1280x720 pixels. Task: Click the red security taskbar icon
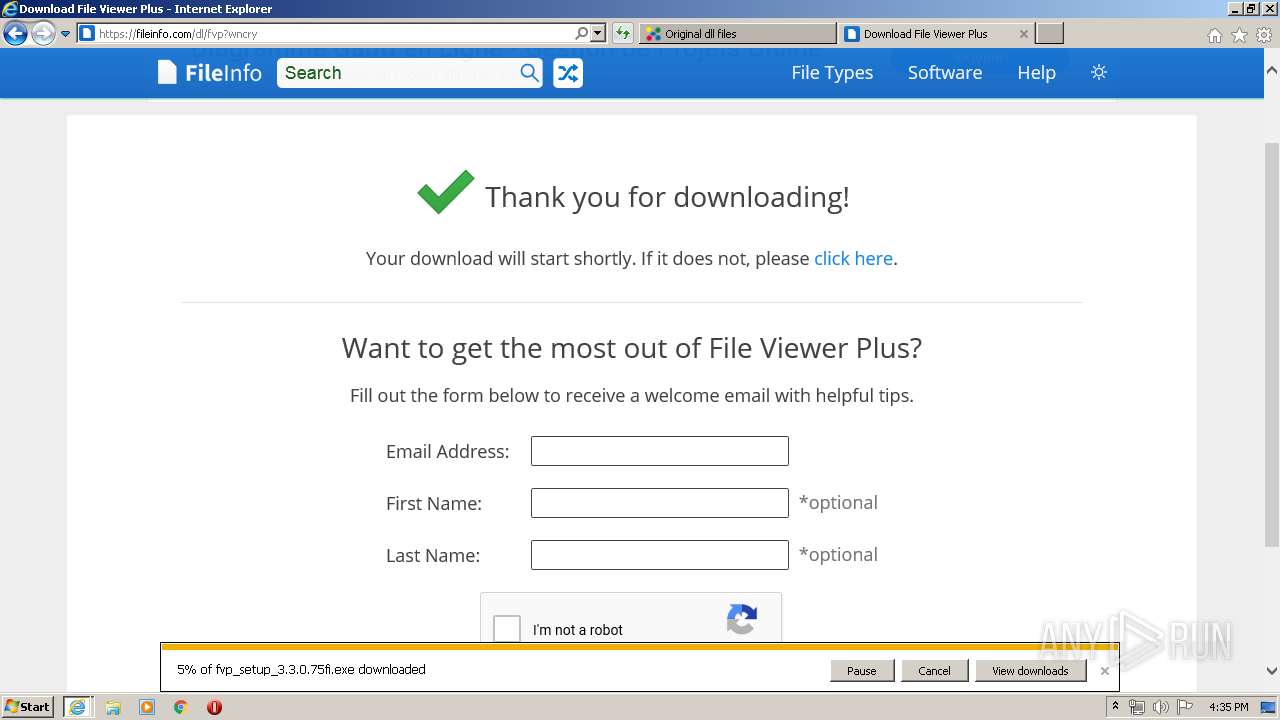click(214, 707)
